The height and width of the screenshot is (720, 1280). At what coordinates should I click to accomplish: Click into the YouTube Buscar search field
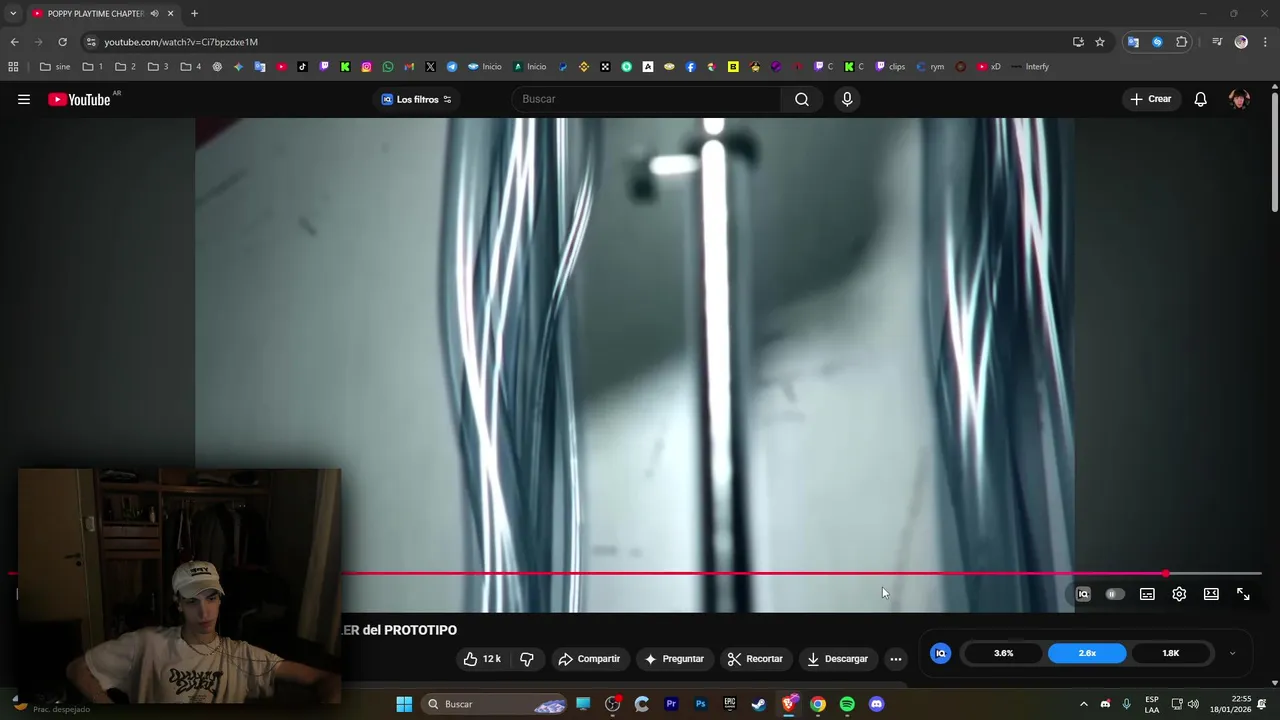645,99
